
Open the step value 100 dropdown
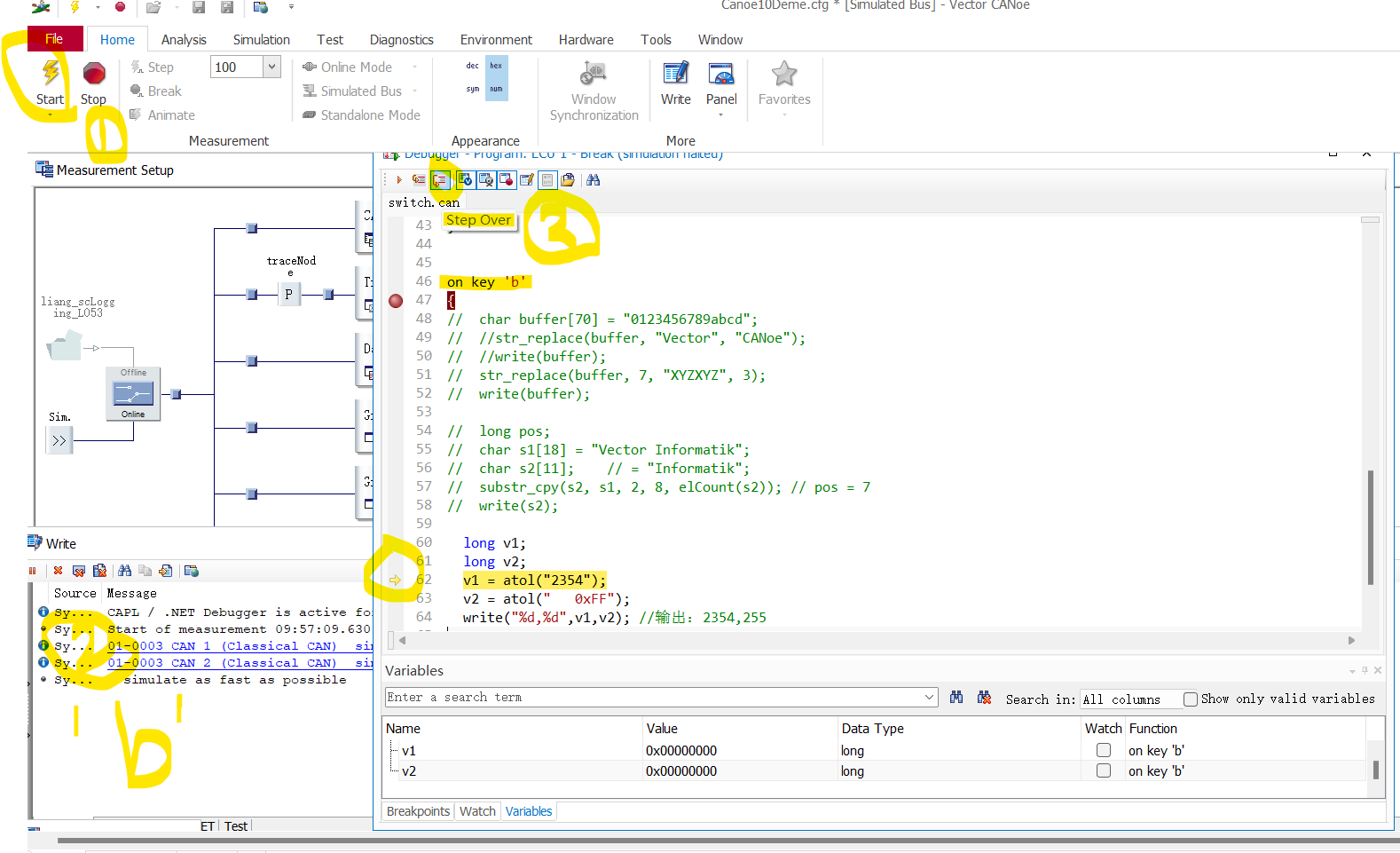(271, 67)
